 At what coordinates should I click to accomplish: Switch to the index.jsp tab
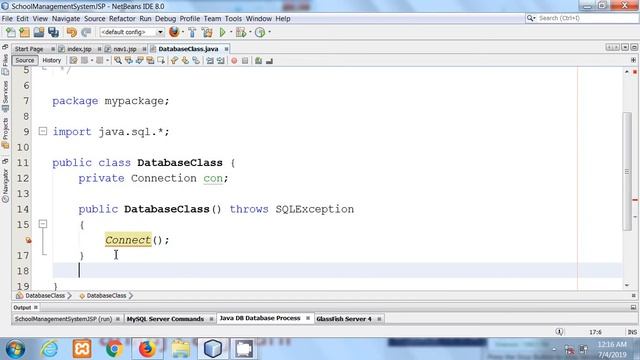(x=79, y=49)
